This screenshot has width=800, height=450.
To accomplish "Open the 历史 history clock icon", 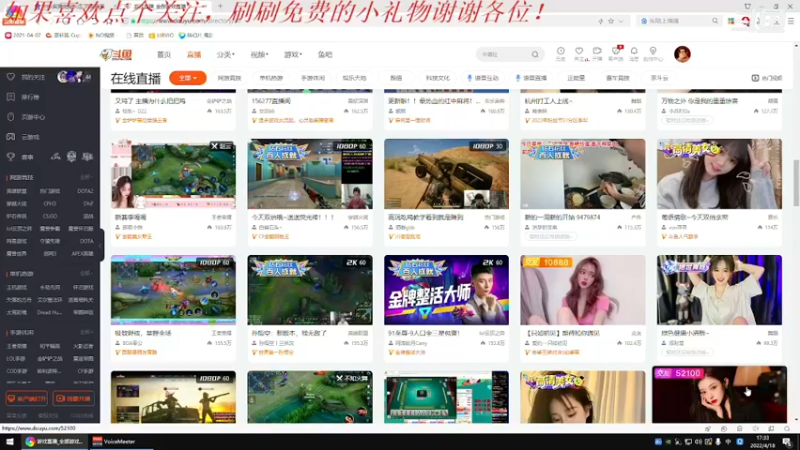I will (560, 53).
